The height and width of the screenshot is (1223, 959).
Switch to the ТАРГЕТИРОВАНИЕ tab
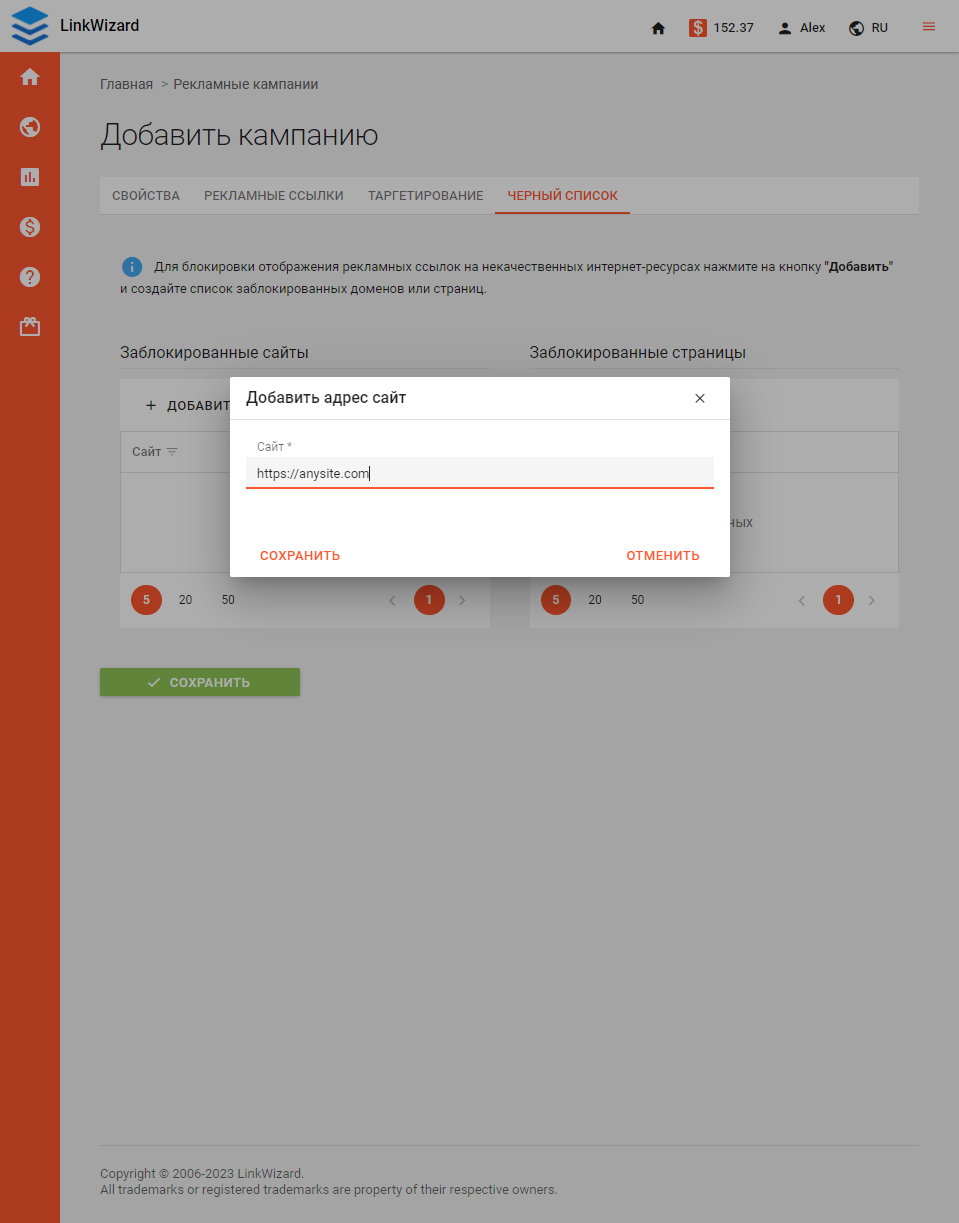click(425, 196)
